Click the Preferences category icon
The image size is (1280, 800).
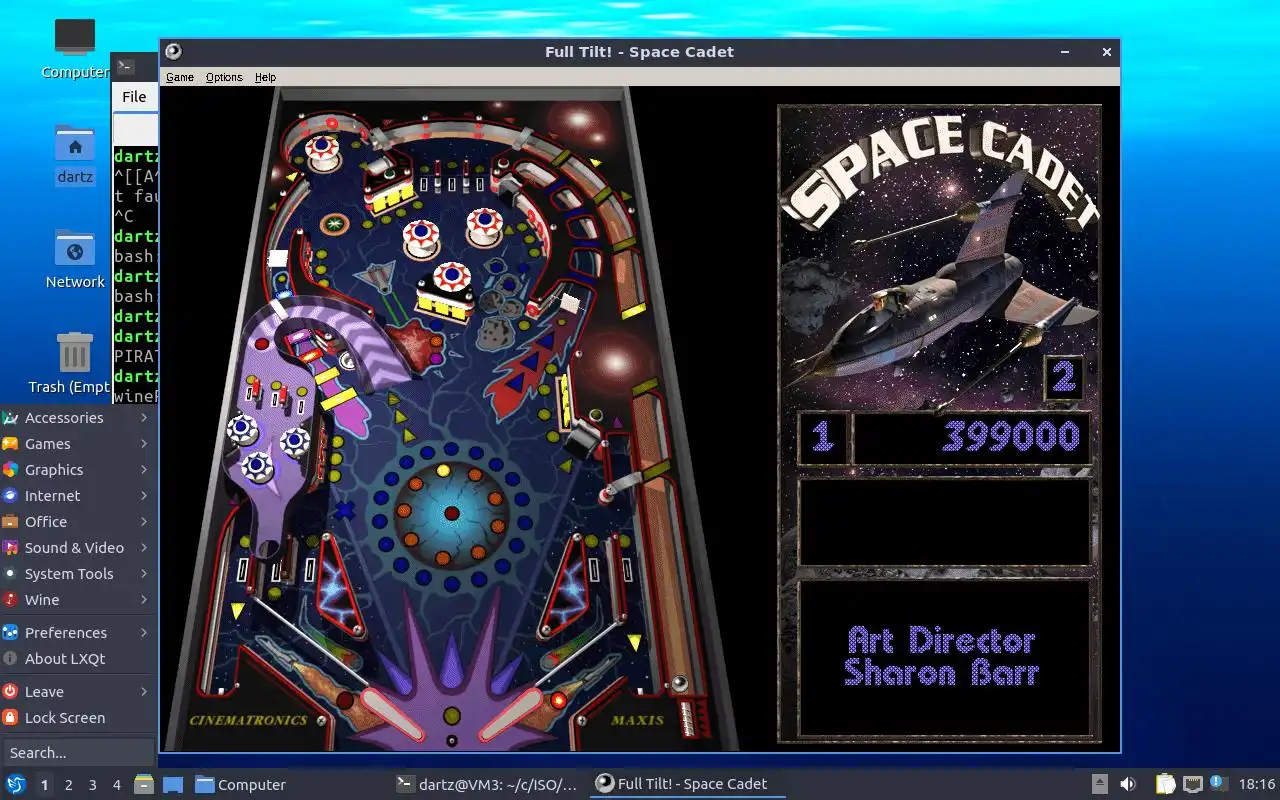pos(10,633)
